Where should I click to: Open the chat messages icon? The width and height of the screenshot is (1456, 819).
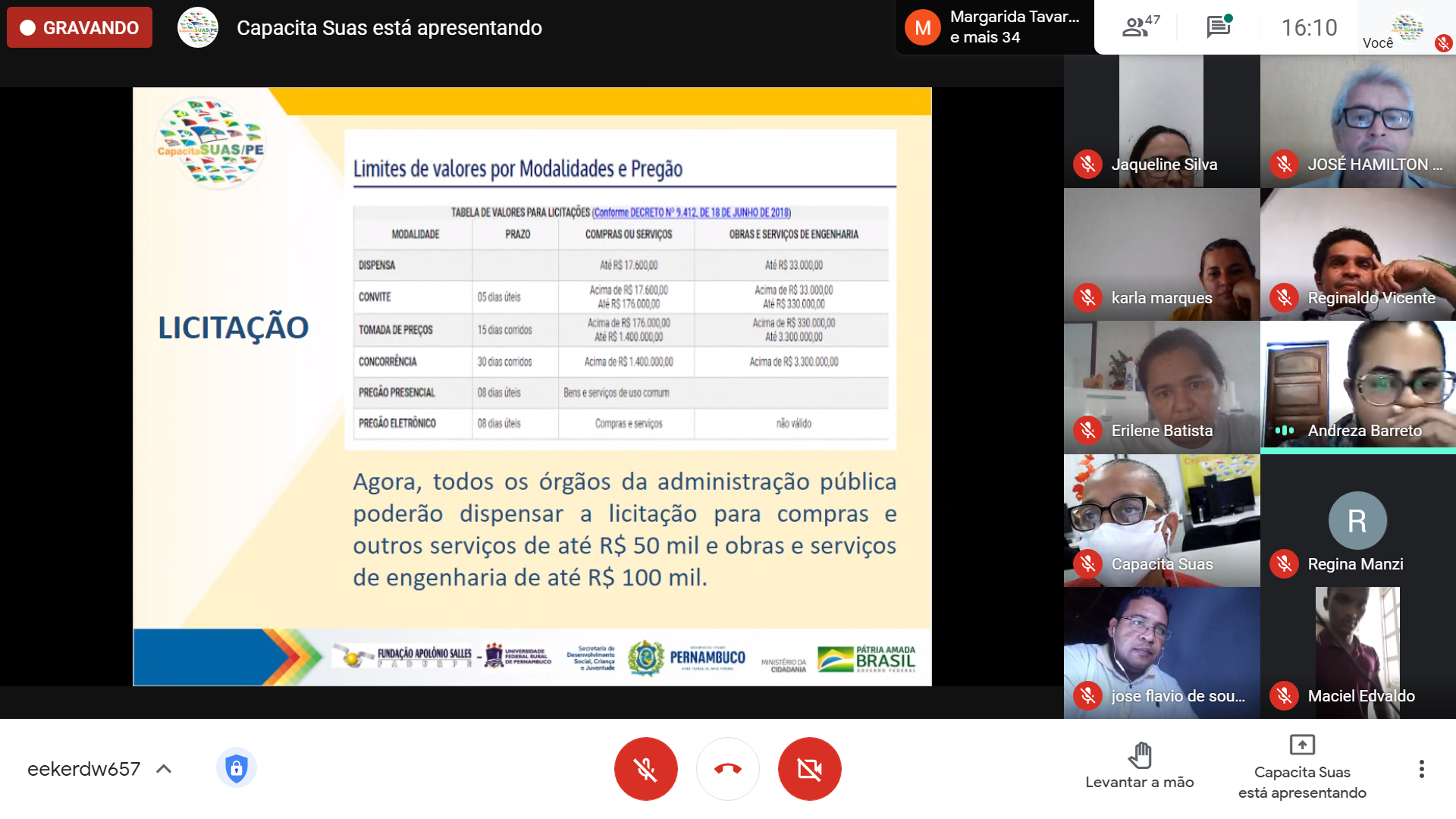coord(1219,27)
